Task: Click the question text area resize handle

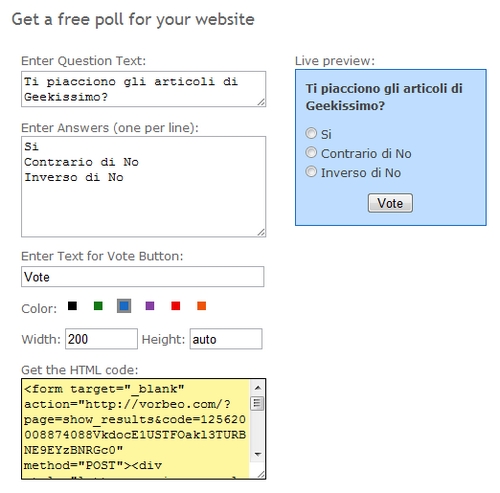Action: (261, 102)
